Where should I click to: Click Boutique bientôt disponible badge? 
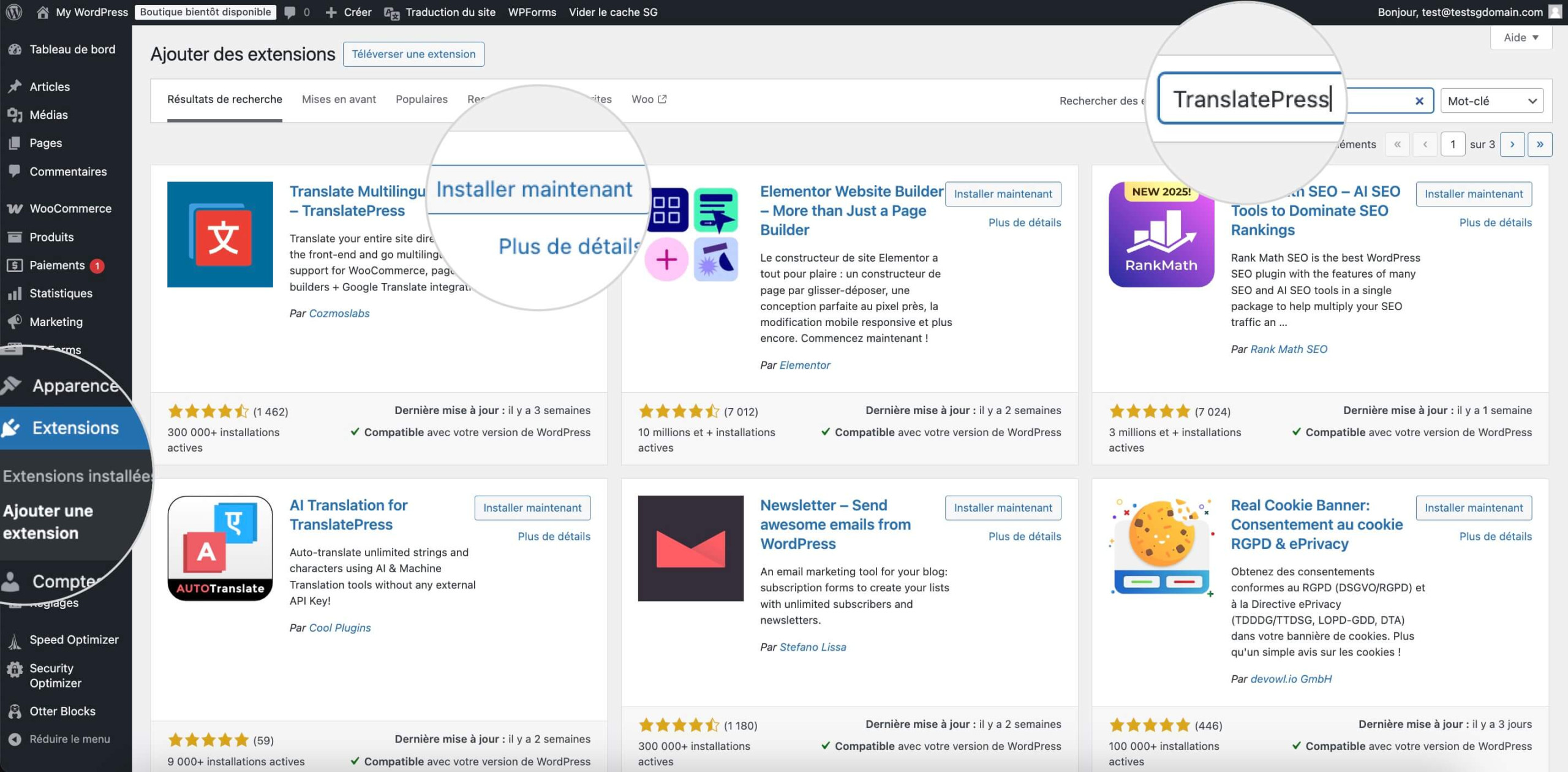click(x=205, y=12)
